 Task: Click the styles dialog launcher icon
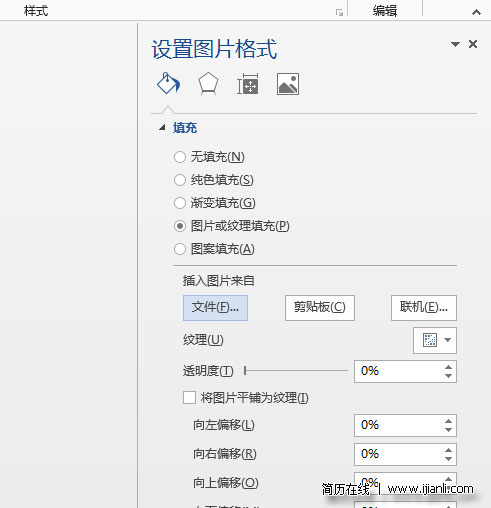tap(339, 13)
